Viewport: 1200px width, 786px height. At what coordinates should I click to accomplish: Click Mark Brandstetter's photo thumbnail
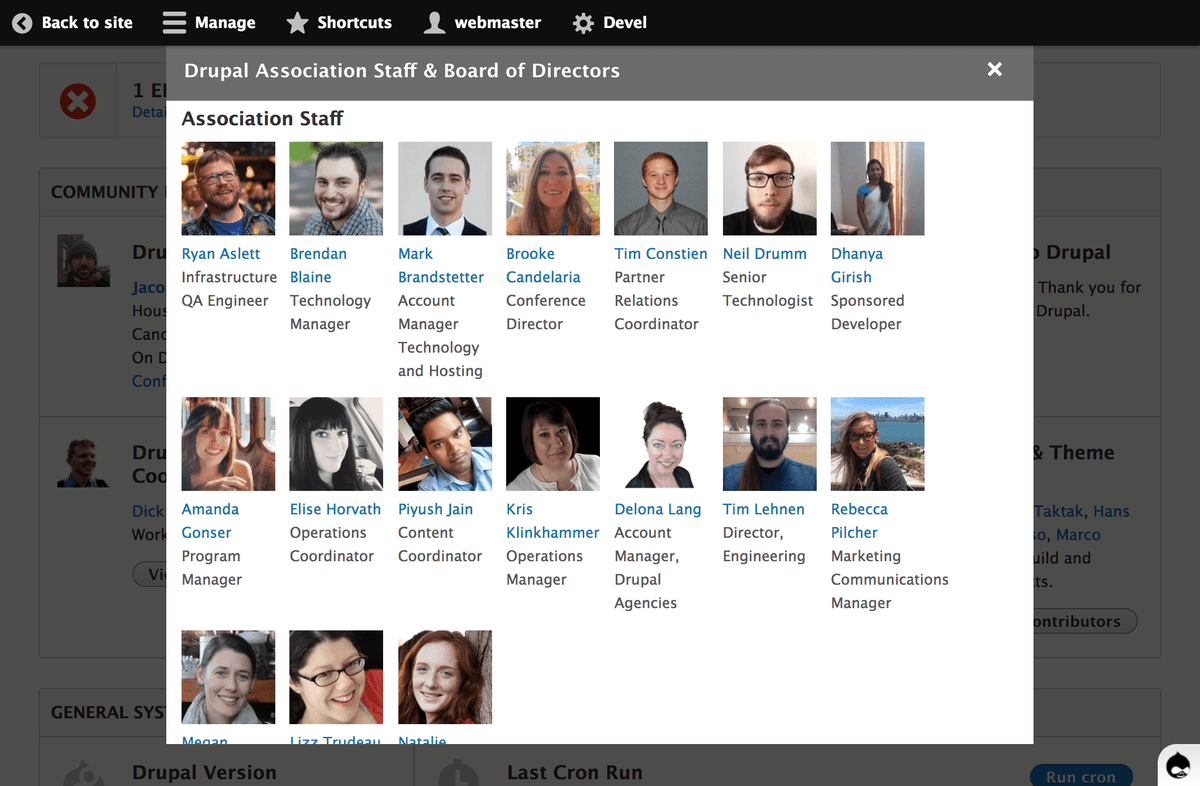(x=445, y=188)
